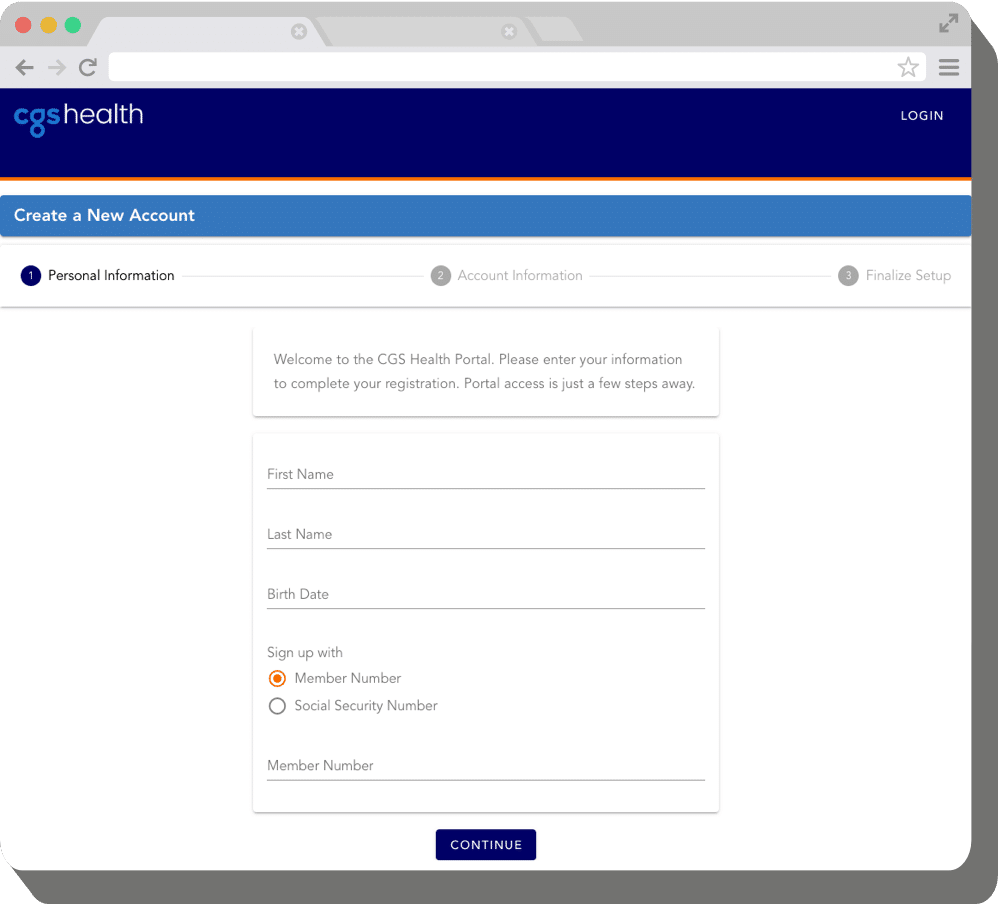Click the browser address bar

500,67
